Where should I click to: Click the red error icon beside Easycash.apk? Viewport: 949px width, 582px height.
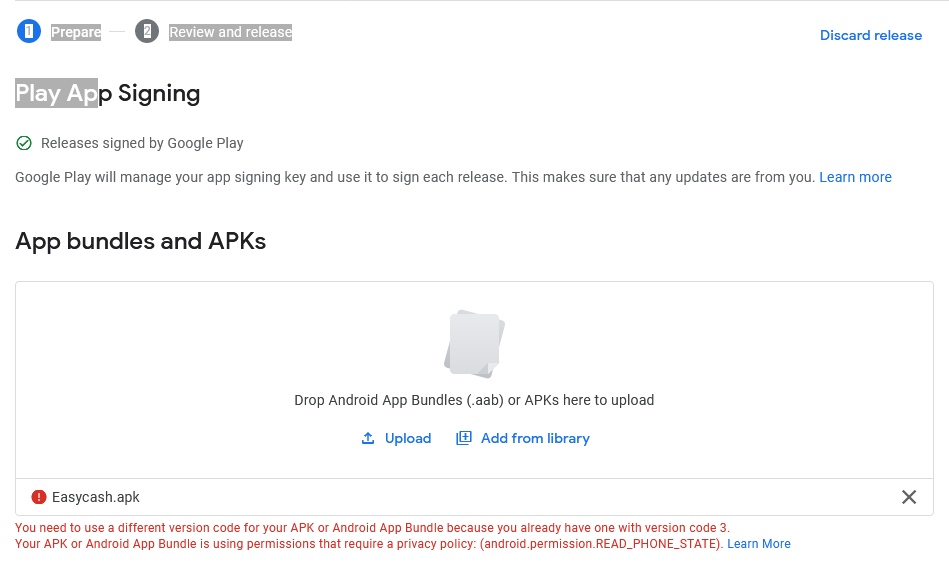[38, 497]
